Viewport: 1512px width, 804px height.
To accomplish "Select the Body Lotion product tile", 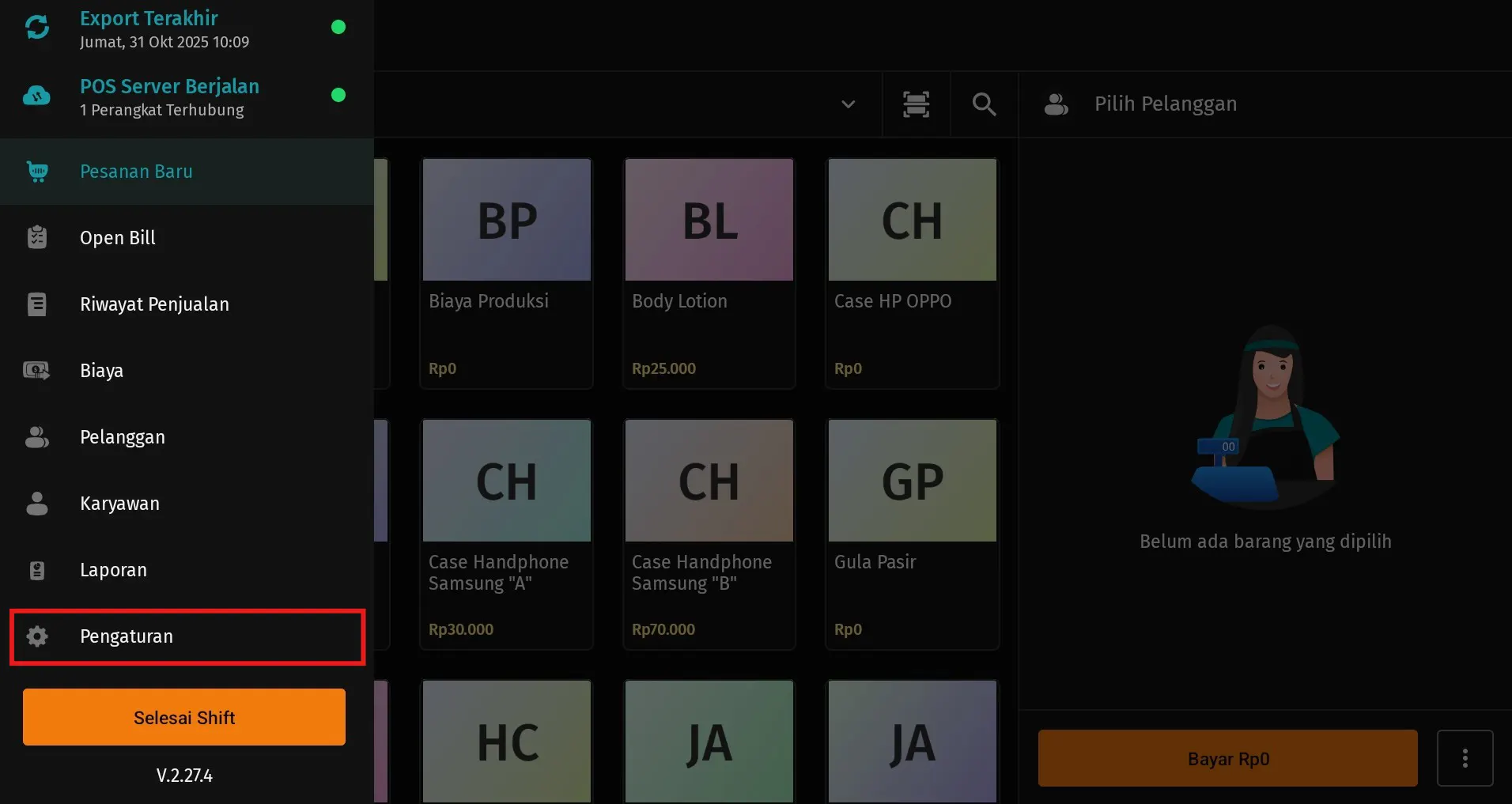I will [x=709, y=273].
